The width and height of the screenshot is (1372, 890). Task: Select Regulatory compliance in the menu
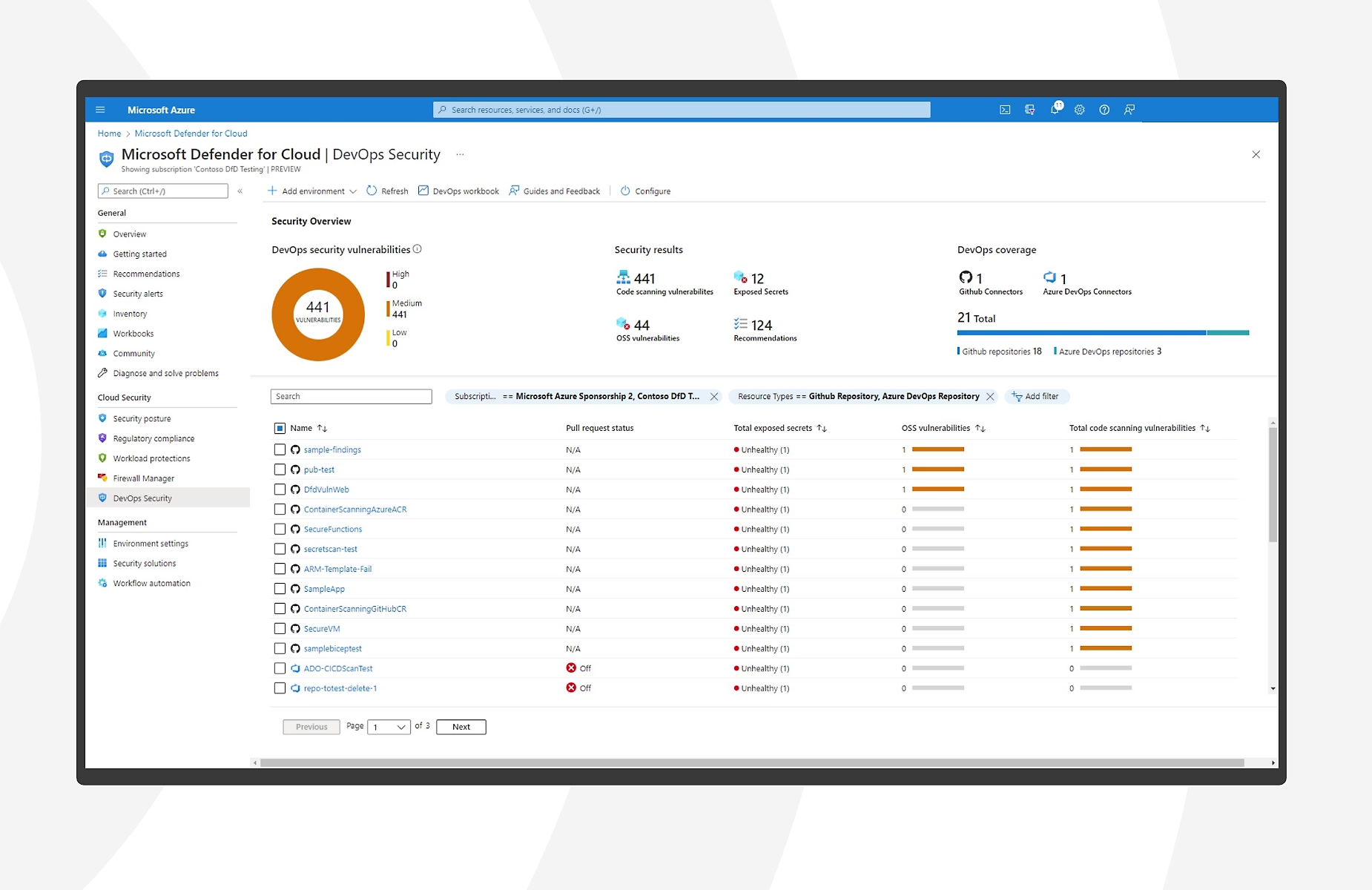(x=154, y=438)
